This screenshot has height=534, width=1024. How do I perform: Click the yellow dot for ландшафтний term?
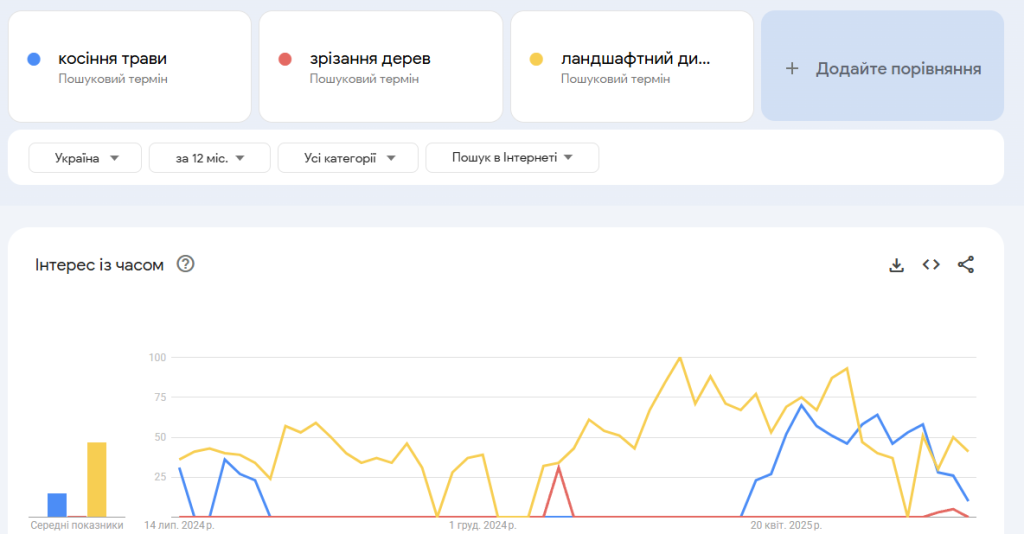point(536,59)
